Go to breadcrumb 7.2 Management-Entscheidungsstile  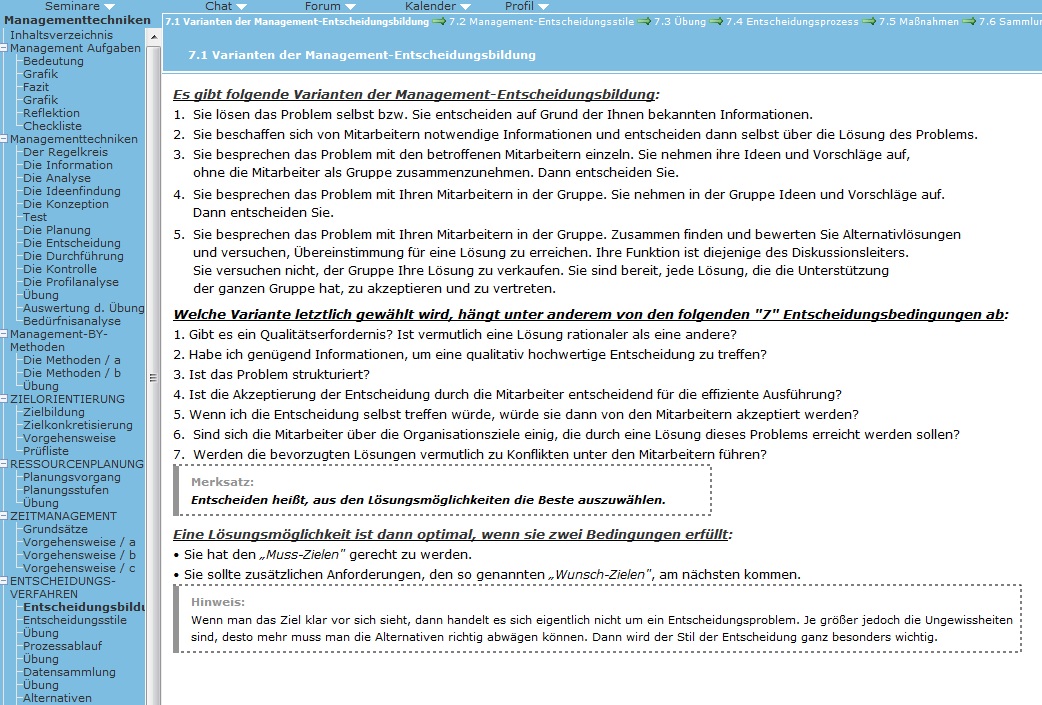[x=541, y=21]
